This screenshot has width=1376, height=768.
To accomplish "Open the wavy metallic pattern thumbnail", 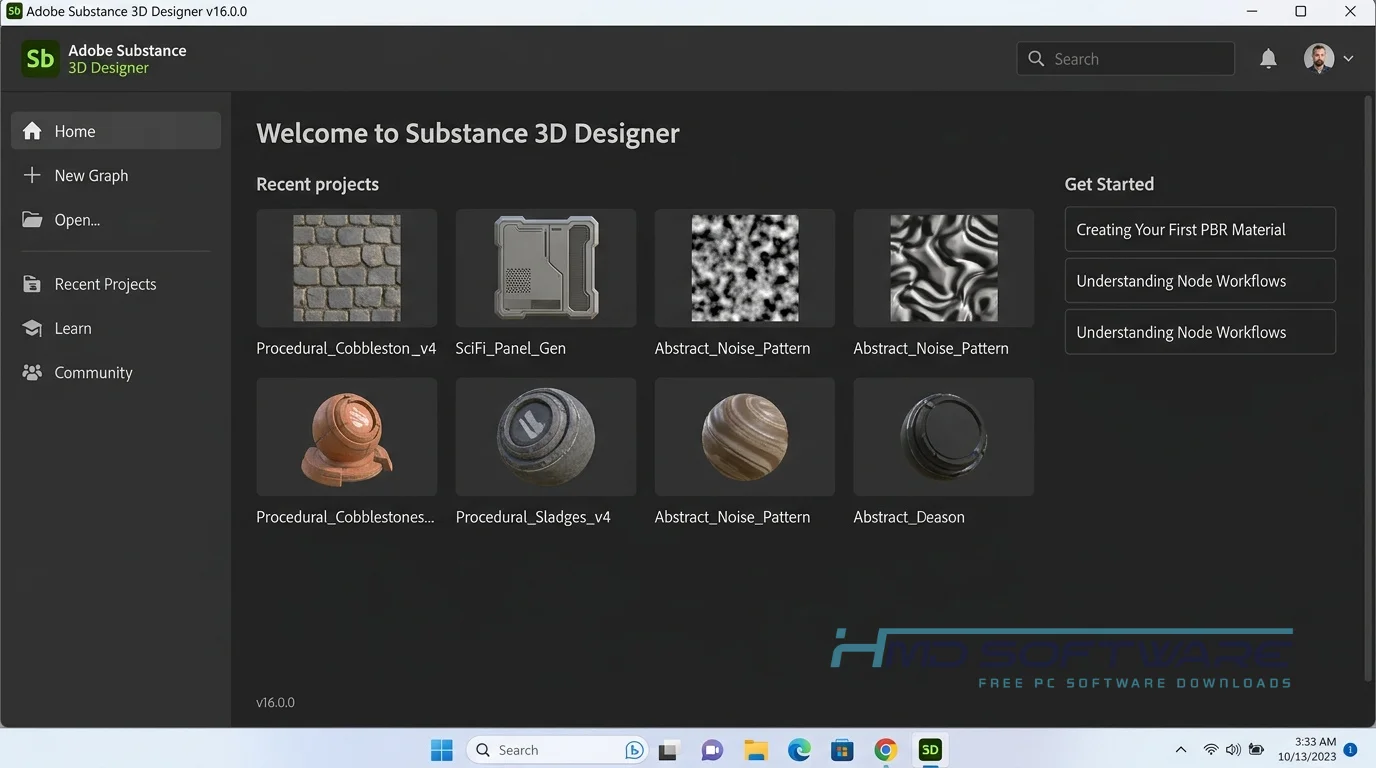I will pyautogui.click(x=943, y=268).
